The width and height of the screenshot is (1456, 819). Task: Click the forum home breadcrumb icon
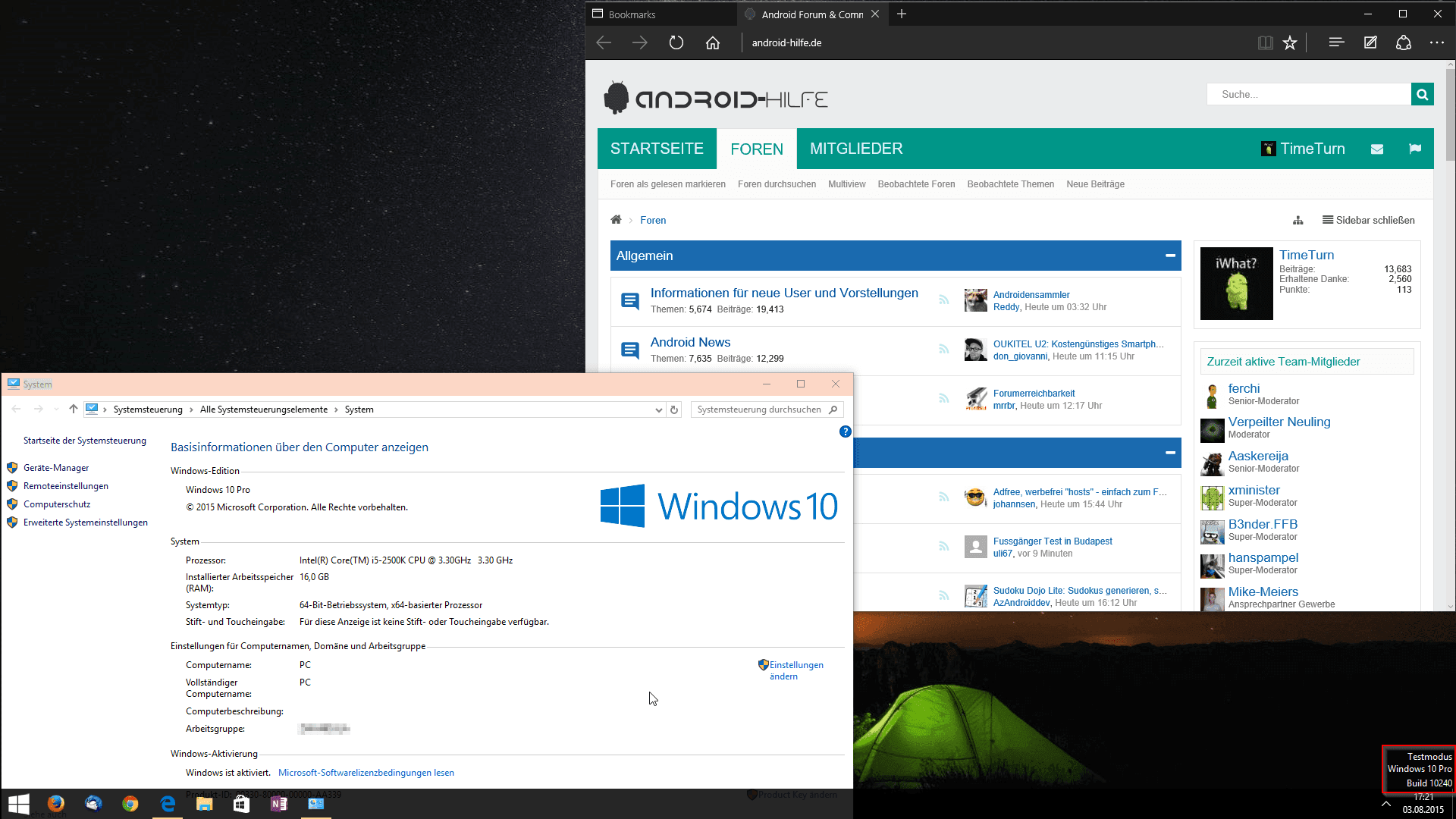[616, 220]
